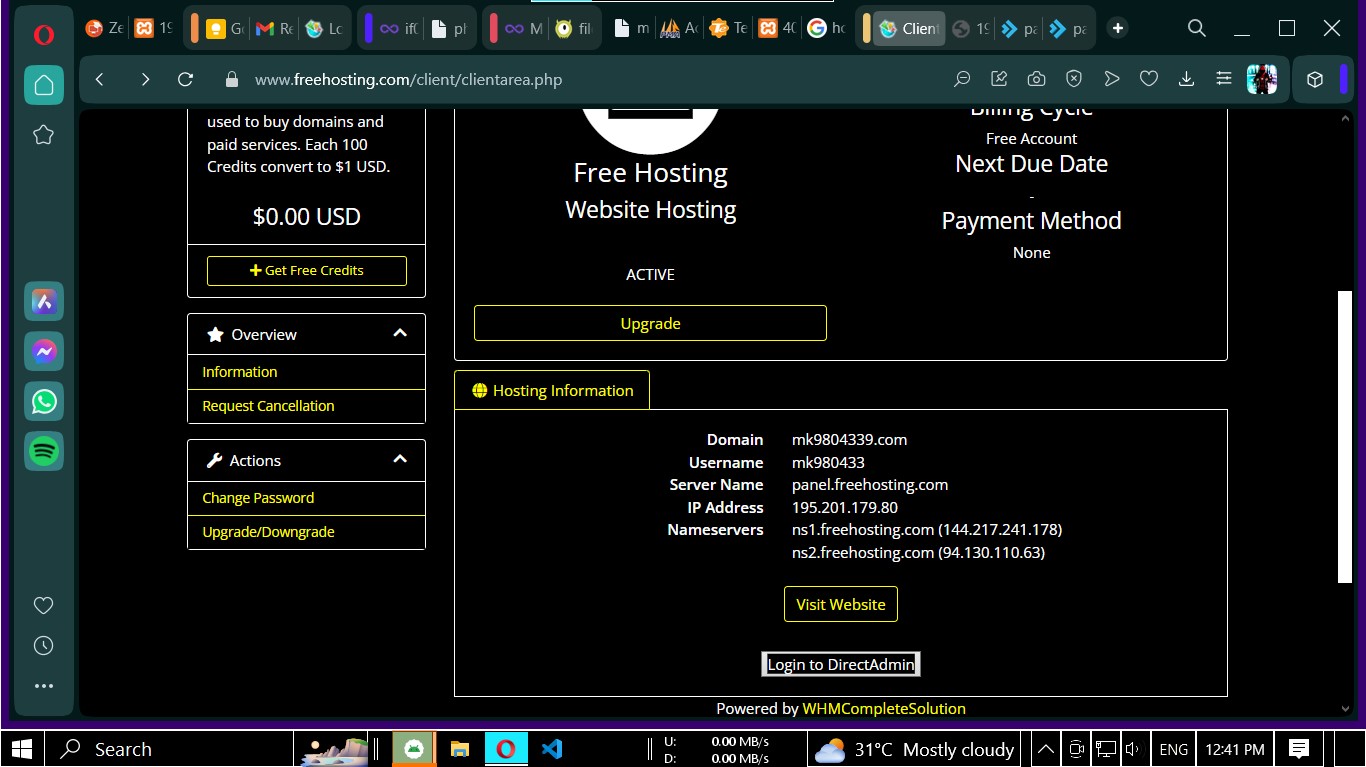Open Spotify in the Opera sidebar
1366x767 pixels.
44,452
